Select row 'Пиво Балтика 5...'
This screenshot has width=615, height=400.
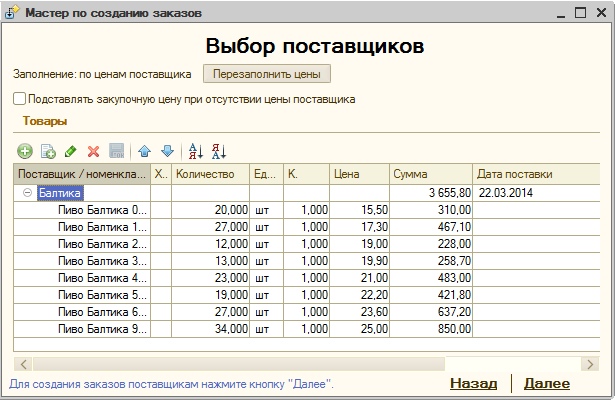307,295
